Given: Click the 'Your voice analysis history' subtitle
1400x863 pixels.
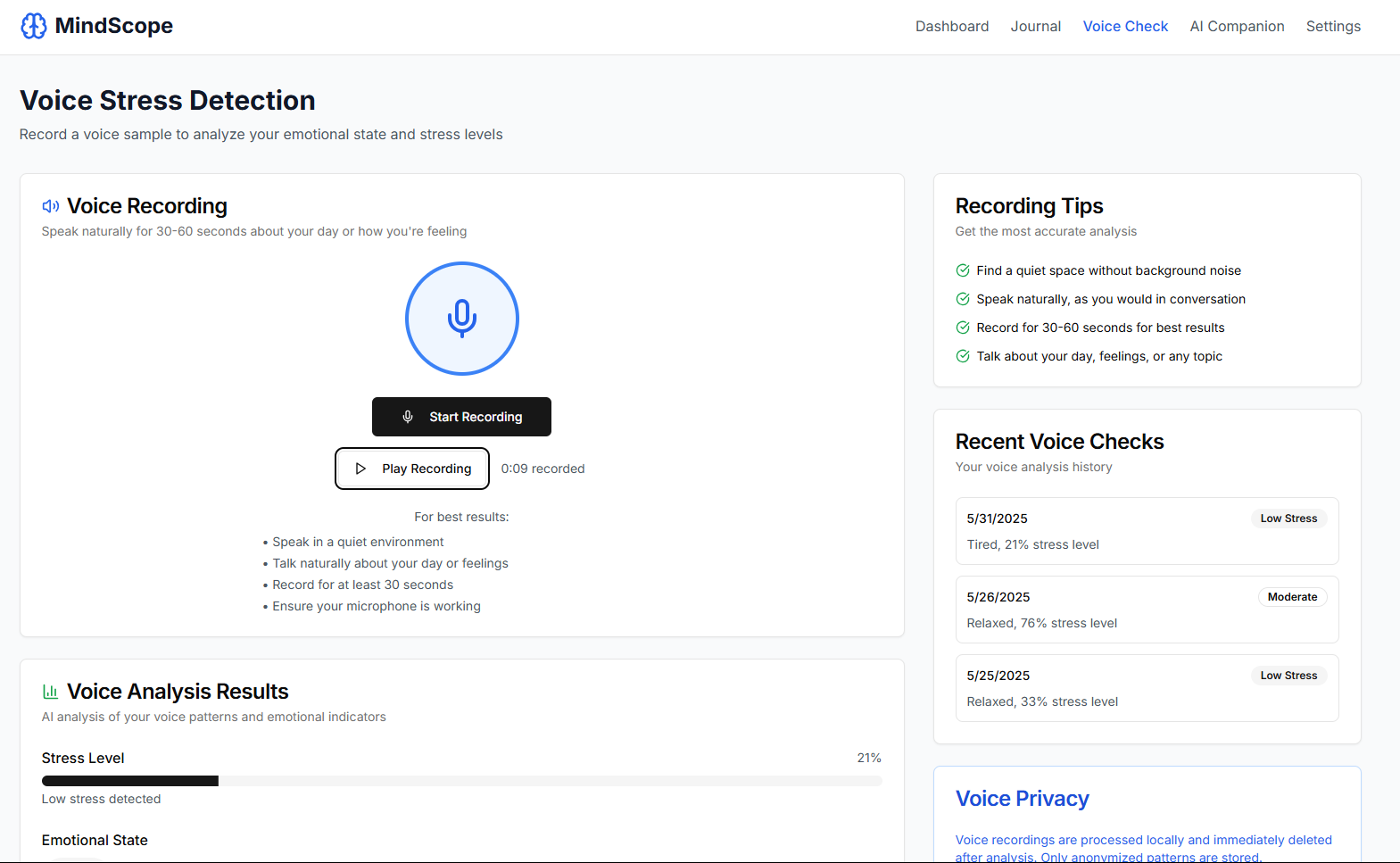Looking at the screenshot, I should tap(1034, 467).
